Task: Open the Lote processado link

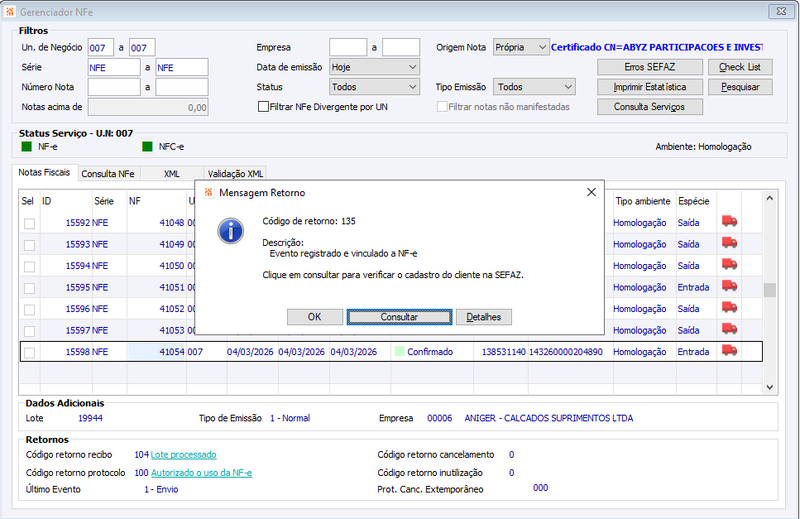Action: point(184,455)
